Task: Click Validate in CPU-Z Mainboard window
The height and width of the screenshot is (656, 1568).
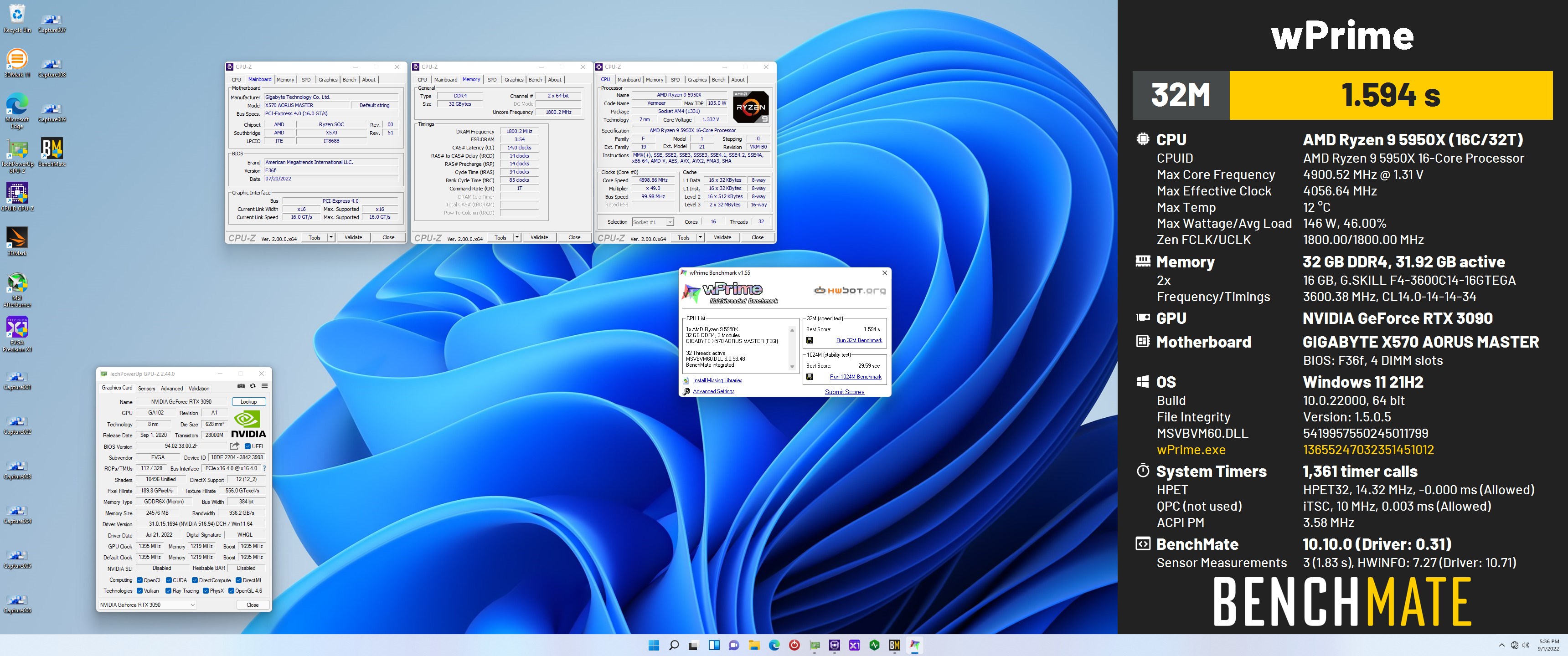Action: 353,237
